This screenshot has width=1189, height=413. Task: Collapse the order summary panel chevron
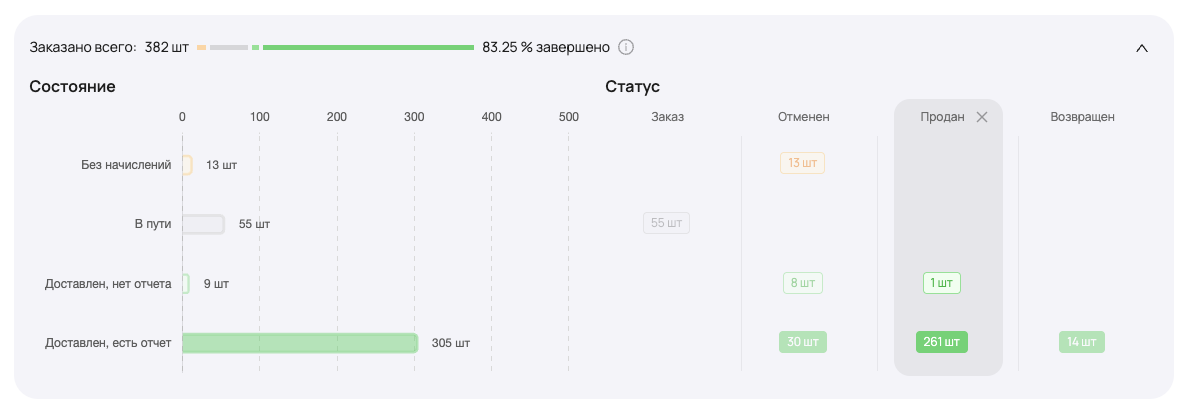pos(1142,48)
